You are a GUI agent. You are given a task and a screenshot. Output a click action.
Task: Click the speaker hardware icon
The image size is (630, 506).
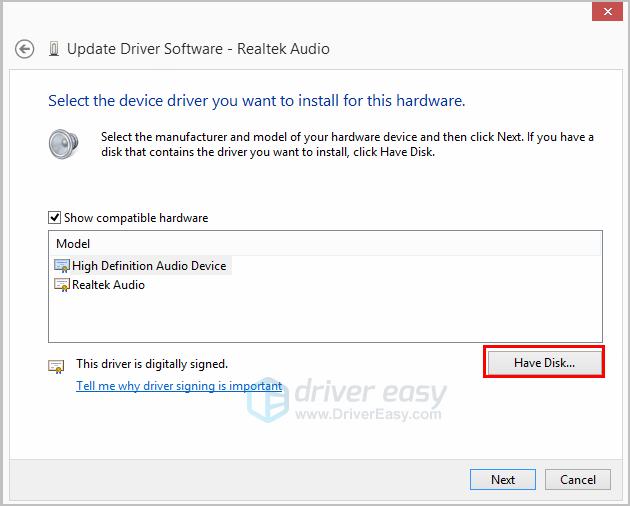63,144
